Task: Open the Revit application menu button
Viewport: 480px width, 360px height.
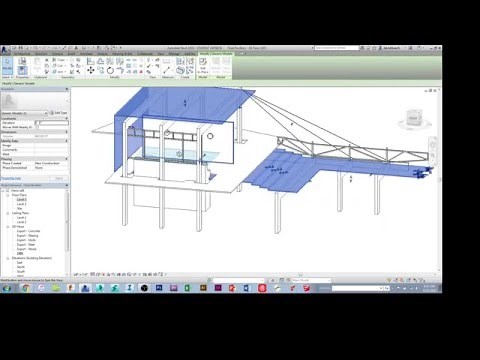Action: (4, 50)
